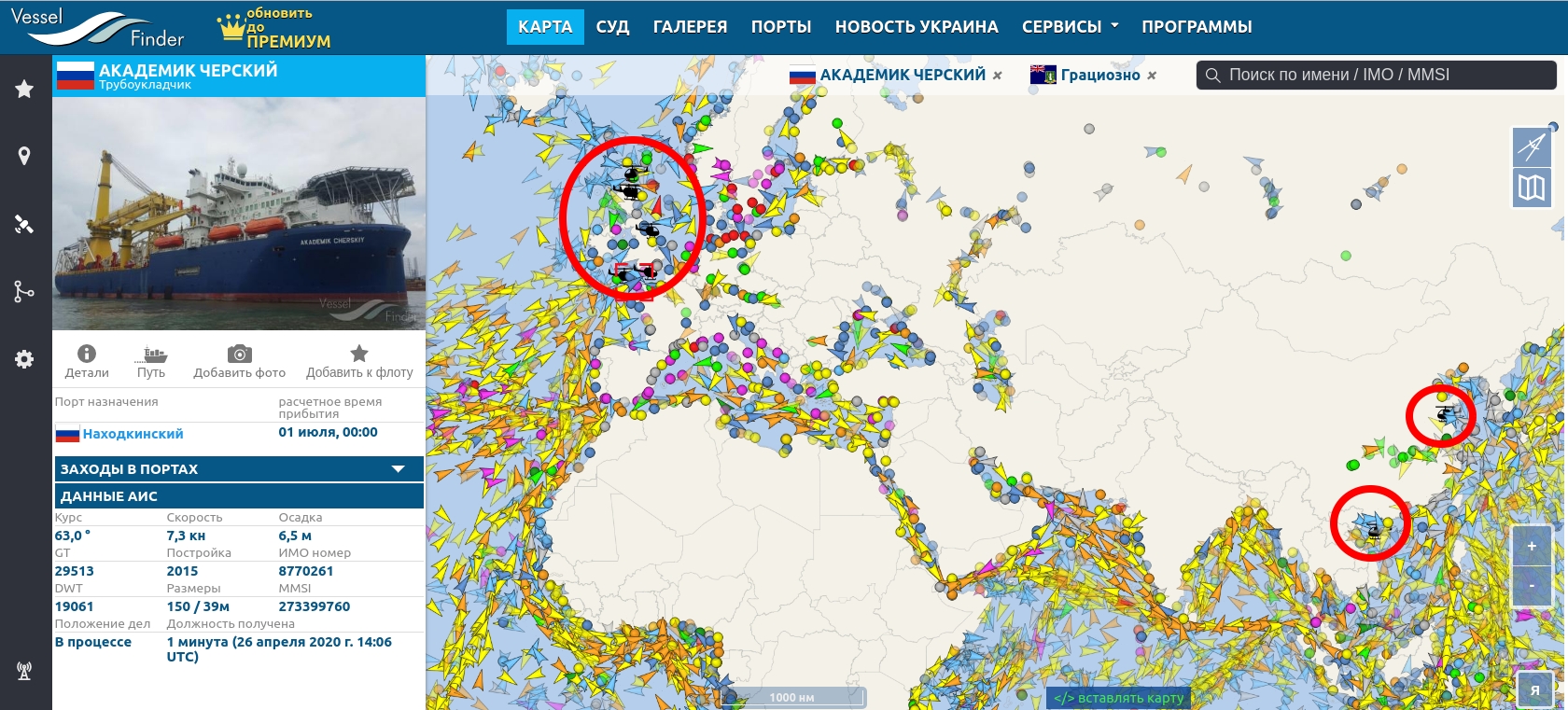Click the 1000 нм map scale bar
The height and width of the screenshot is (710, 1568).
coord(792,697)
